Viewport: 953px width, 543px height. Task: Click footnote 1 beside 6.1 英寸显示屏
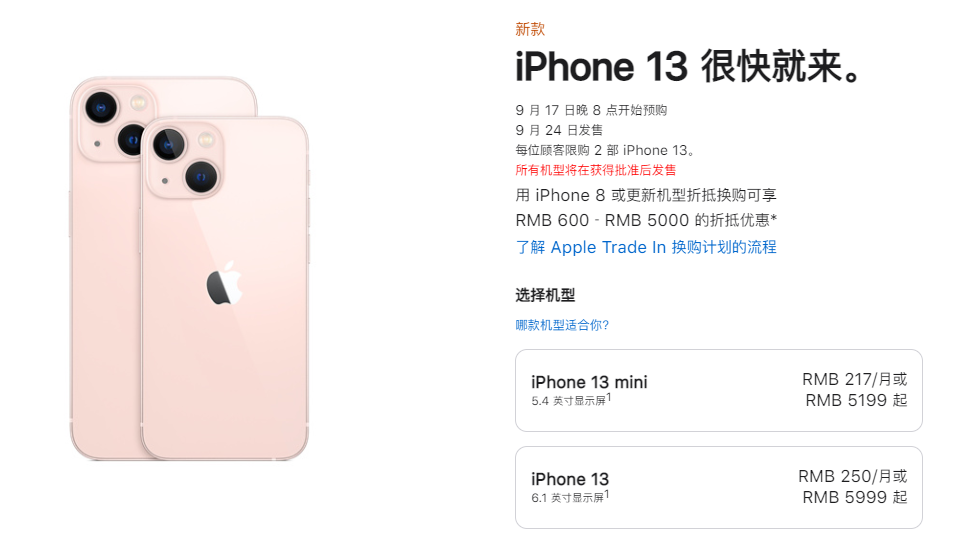[607, 494]
